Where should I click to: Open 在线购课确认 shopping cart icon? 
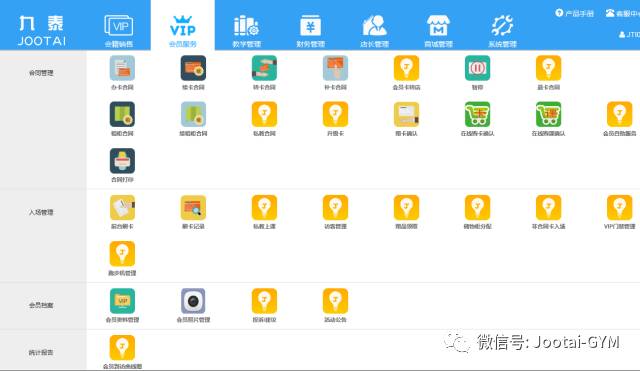pyautogui.click(x=548, y=114)
